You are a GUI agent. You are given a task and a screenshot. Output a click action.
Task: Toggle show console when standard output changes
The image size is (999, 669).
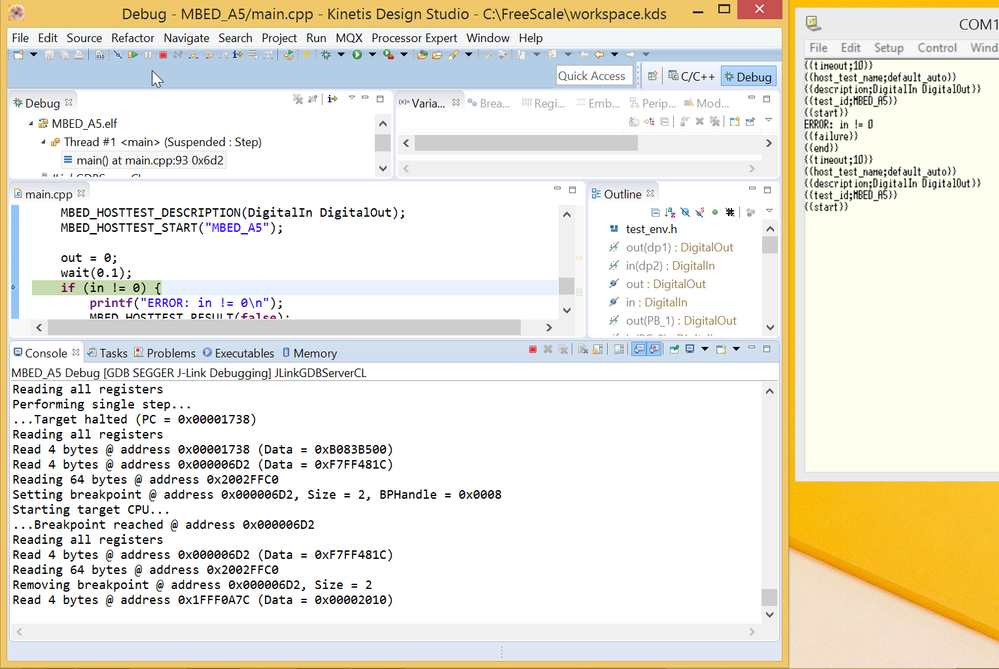pyautogui.click(x=637, y=349)
